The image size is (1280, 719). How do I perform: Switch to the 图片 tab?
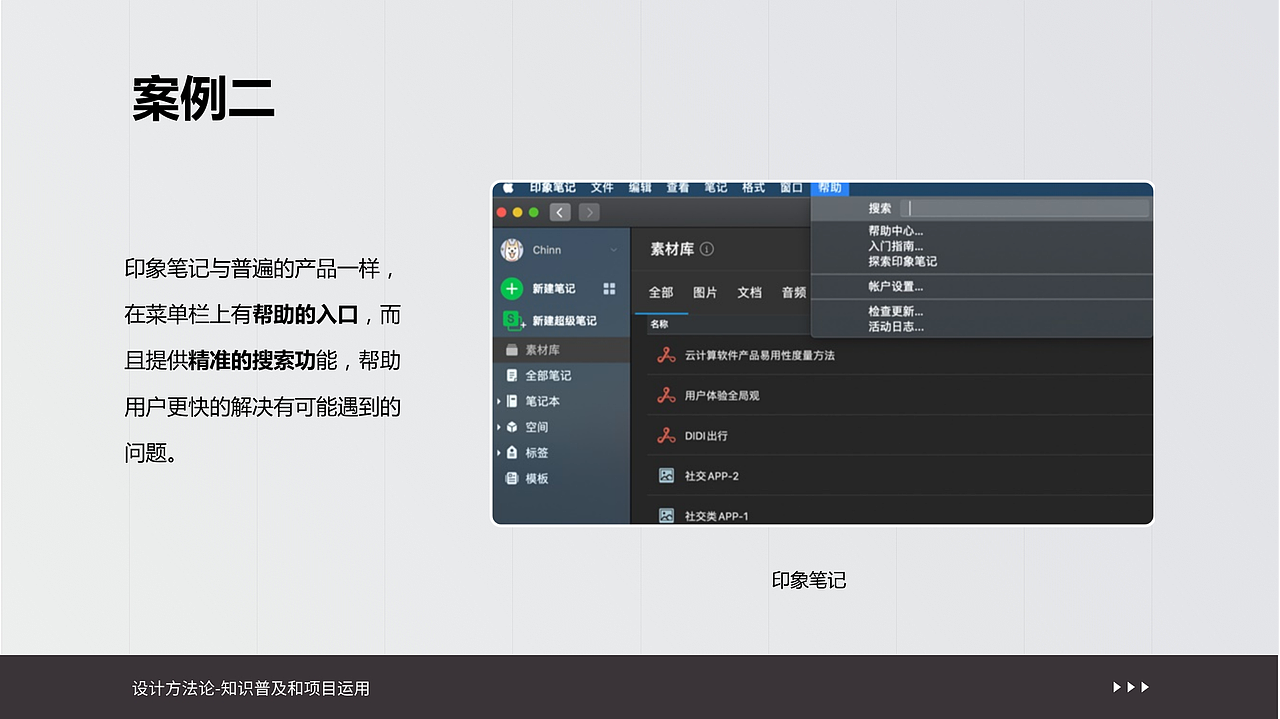click(x=705, y=292)
